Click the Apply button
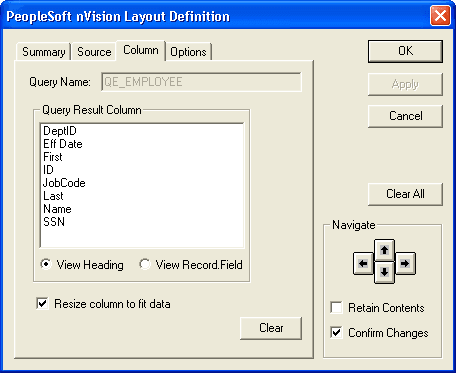 pos(405,84)
